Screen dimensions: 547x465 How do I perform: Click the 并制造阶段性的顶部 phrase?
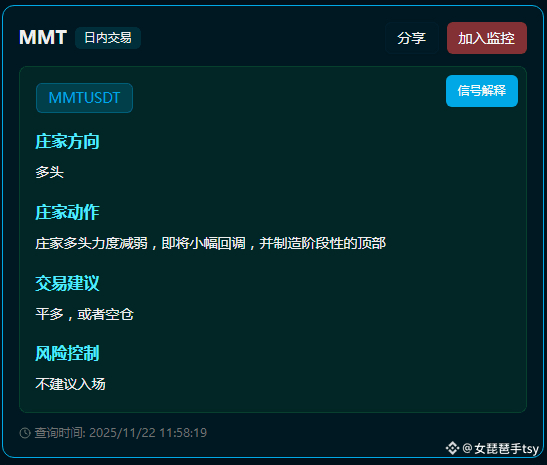click(323, 243)
